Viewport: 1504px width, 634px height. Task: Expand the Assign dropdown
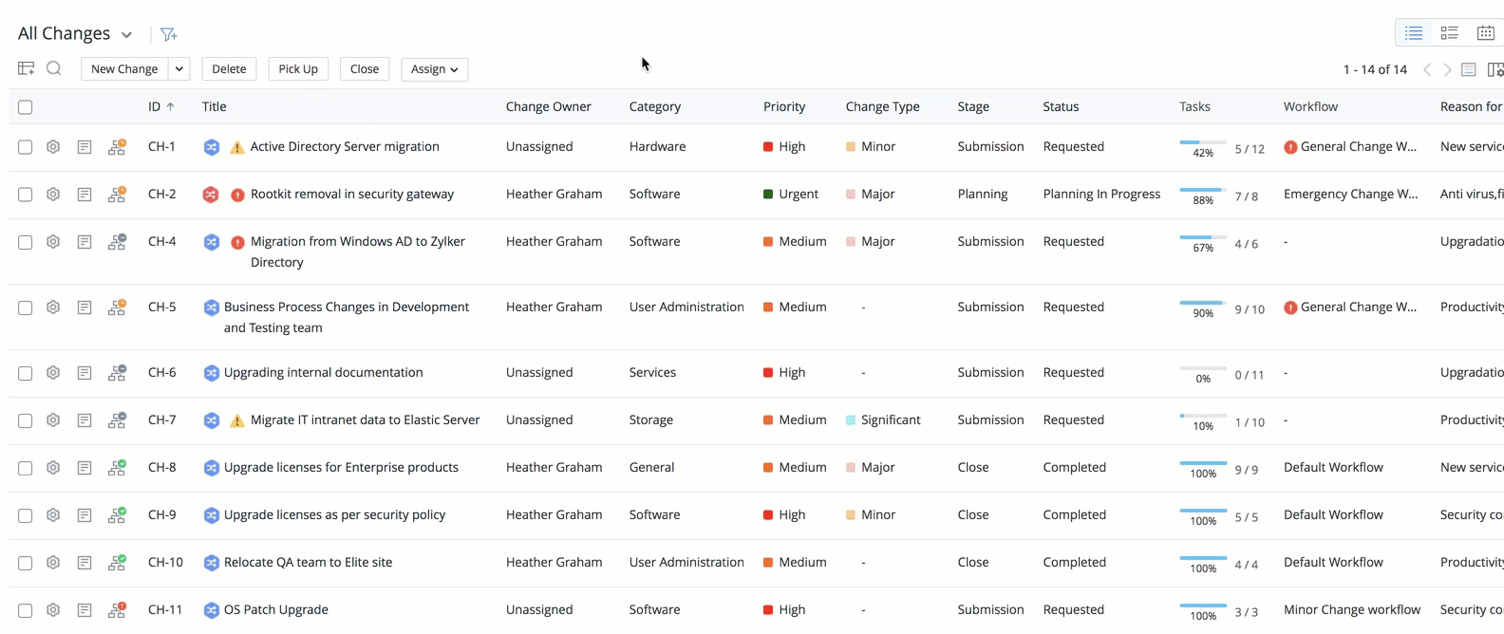(434, 69)
